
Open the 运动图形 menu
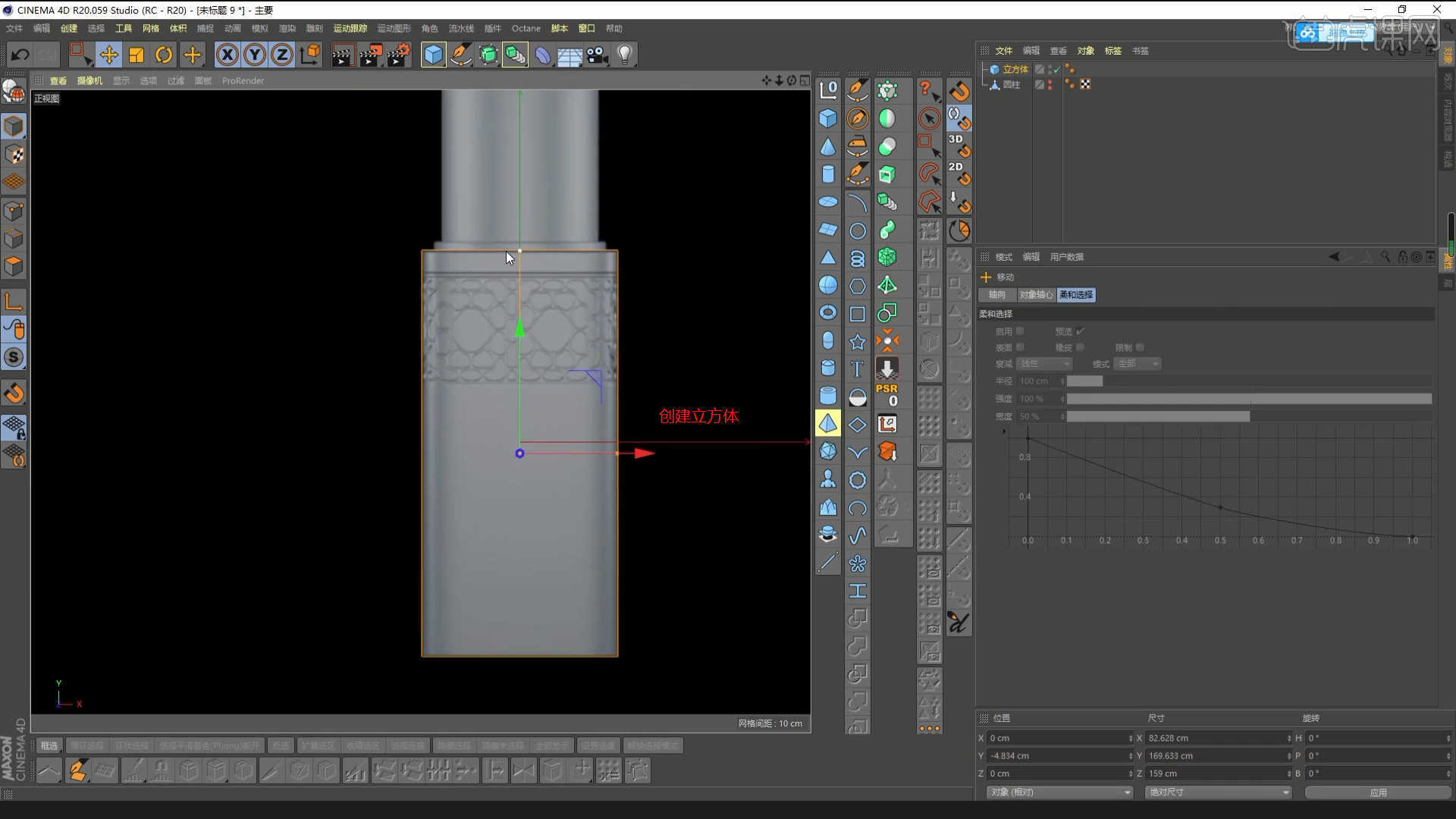tap(394, 28)
